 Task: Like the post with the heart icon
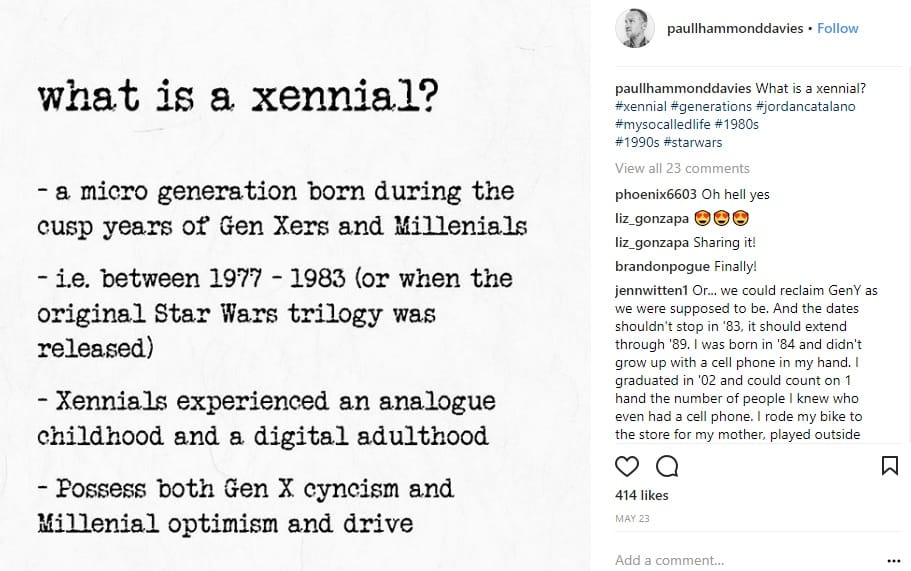tap(627, 466)
